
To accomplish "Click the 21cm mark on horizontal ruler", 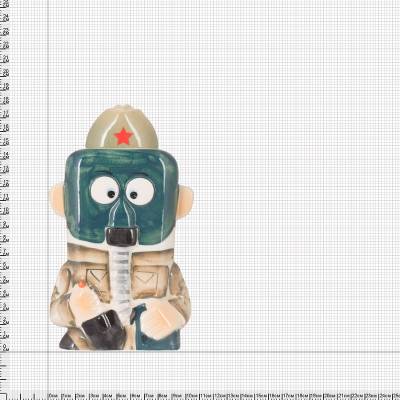I will point(344,395).
